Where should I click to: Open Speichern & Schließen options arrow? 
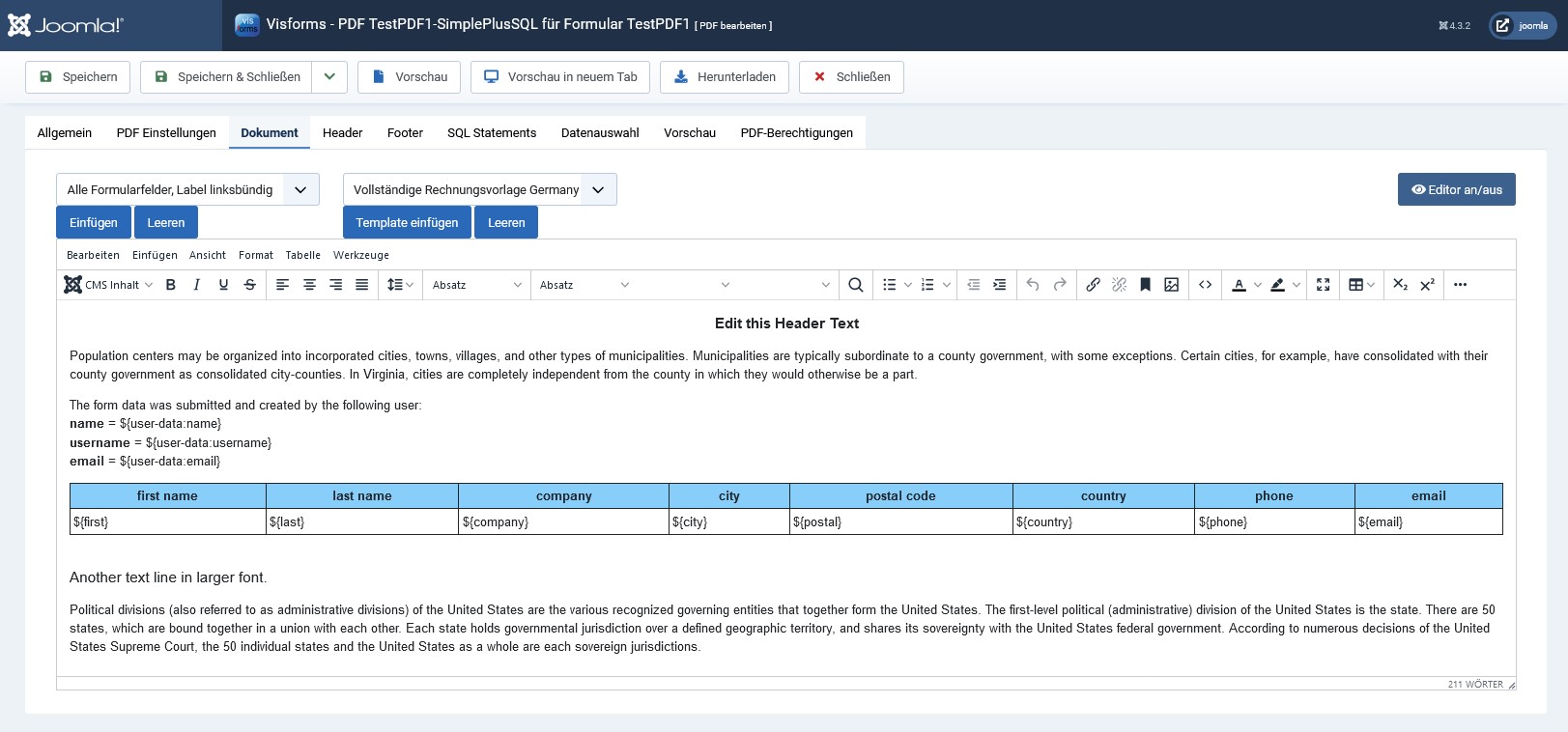point(329,77)
